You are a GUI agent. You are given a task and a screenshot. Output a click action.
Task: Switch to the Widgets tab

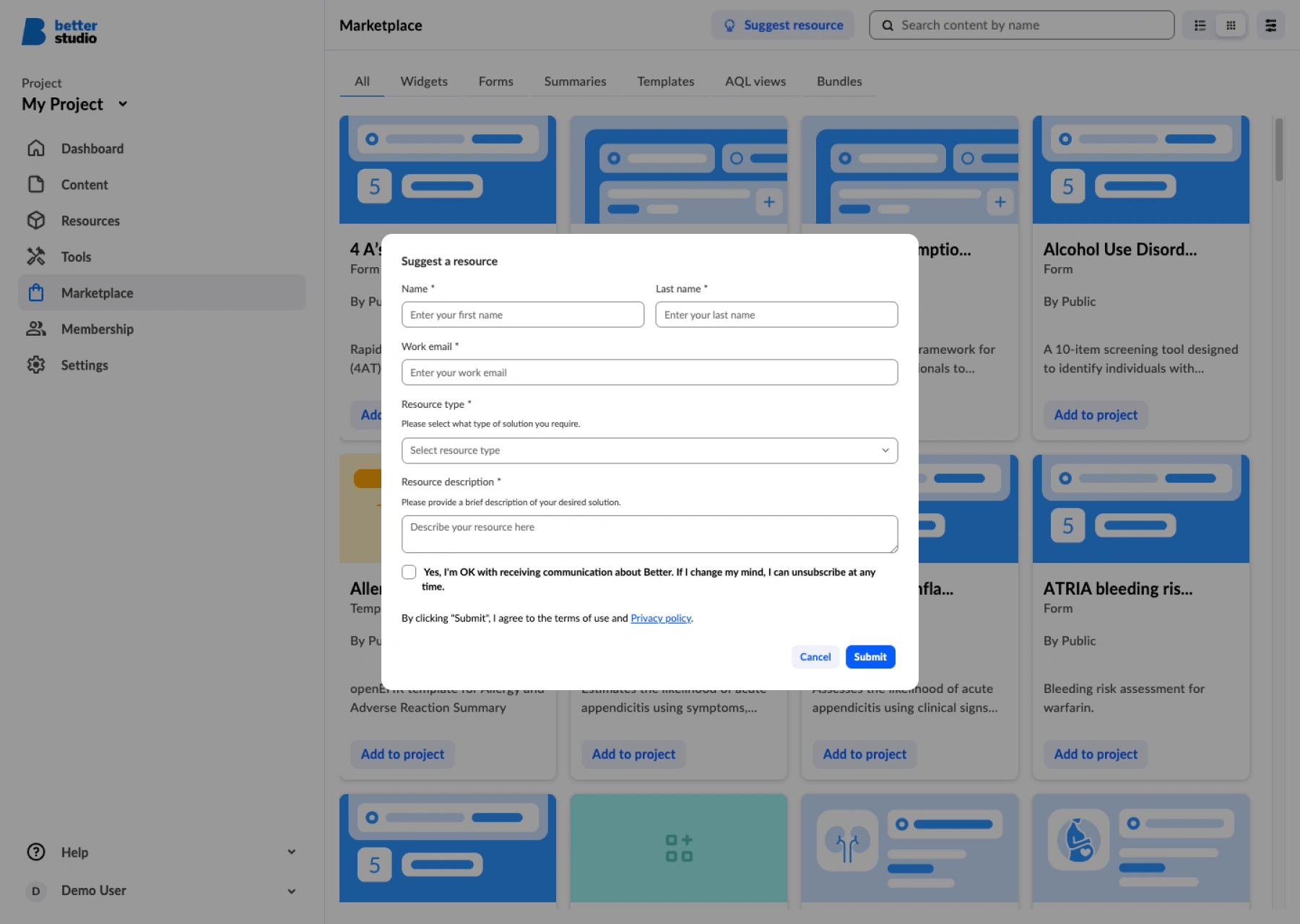(424, 82)
